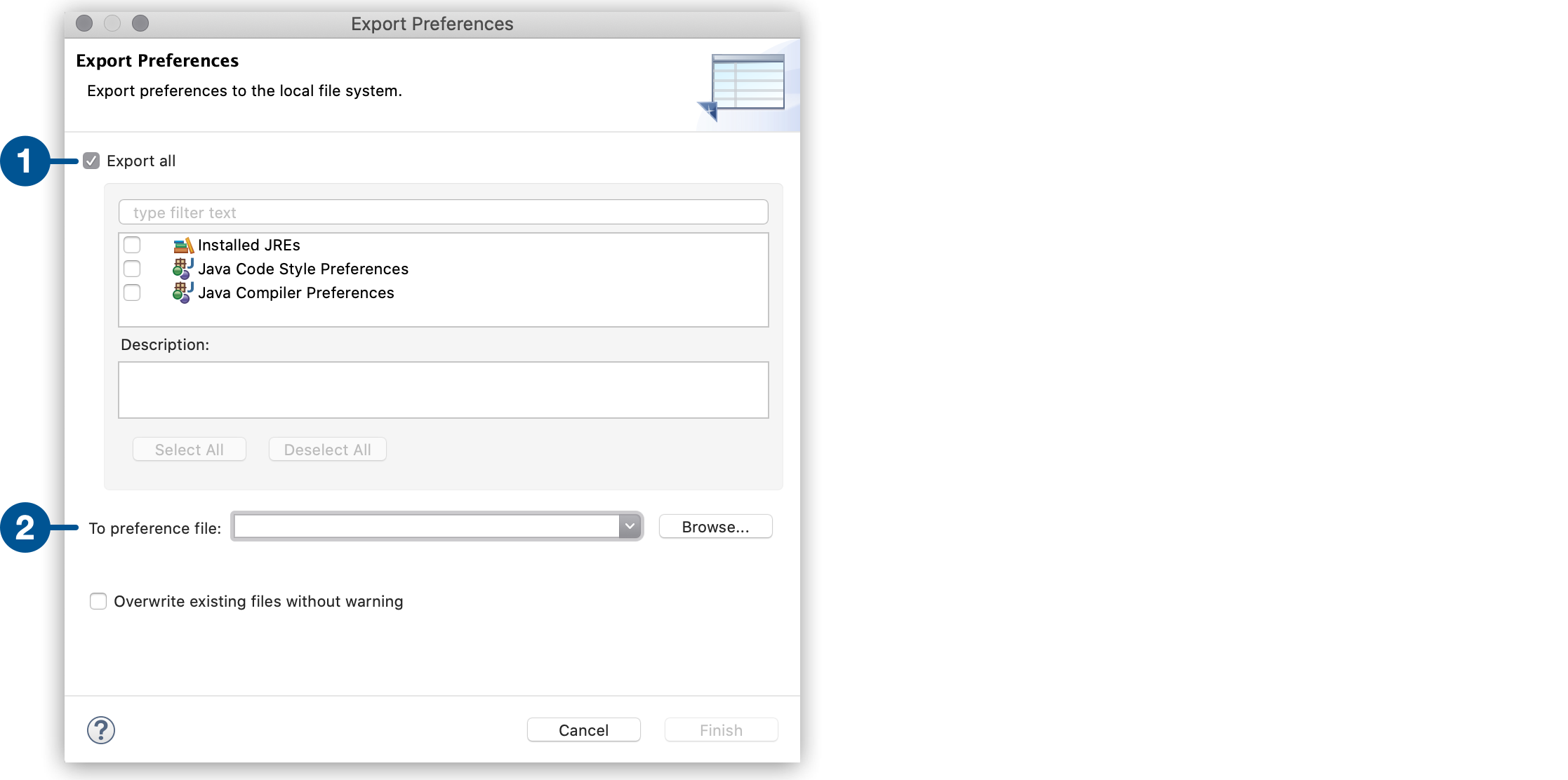Click the Select All button
This screenshot has height=780, width=1568.
[x=188, y=449]
